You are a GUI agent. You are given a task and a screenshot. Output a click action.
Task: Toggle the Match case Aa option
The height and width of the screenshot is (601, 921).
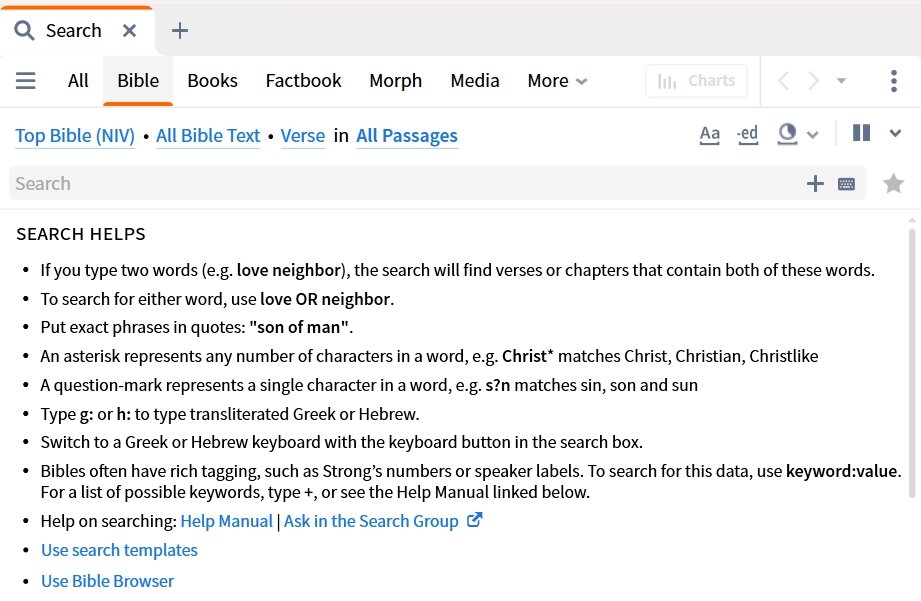(x=710, y=135)
